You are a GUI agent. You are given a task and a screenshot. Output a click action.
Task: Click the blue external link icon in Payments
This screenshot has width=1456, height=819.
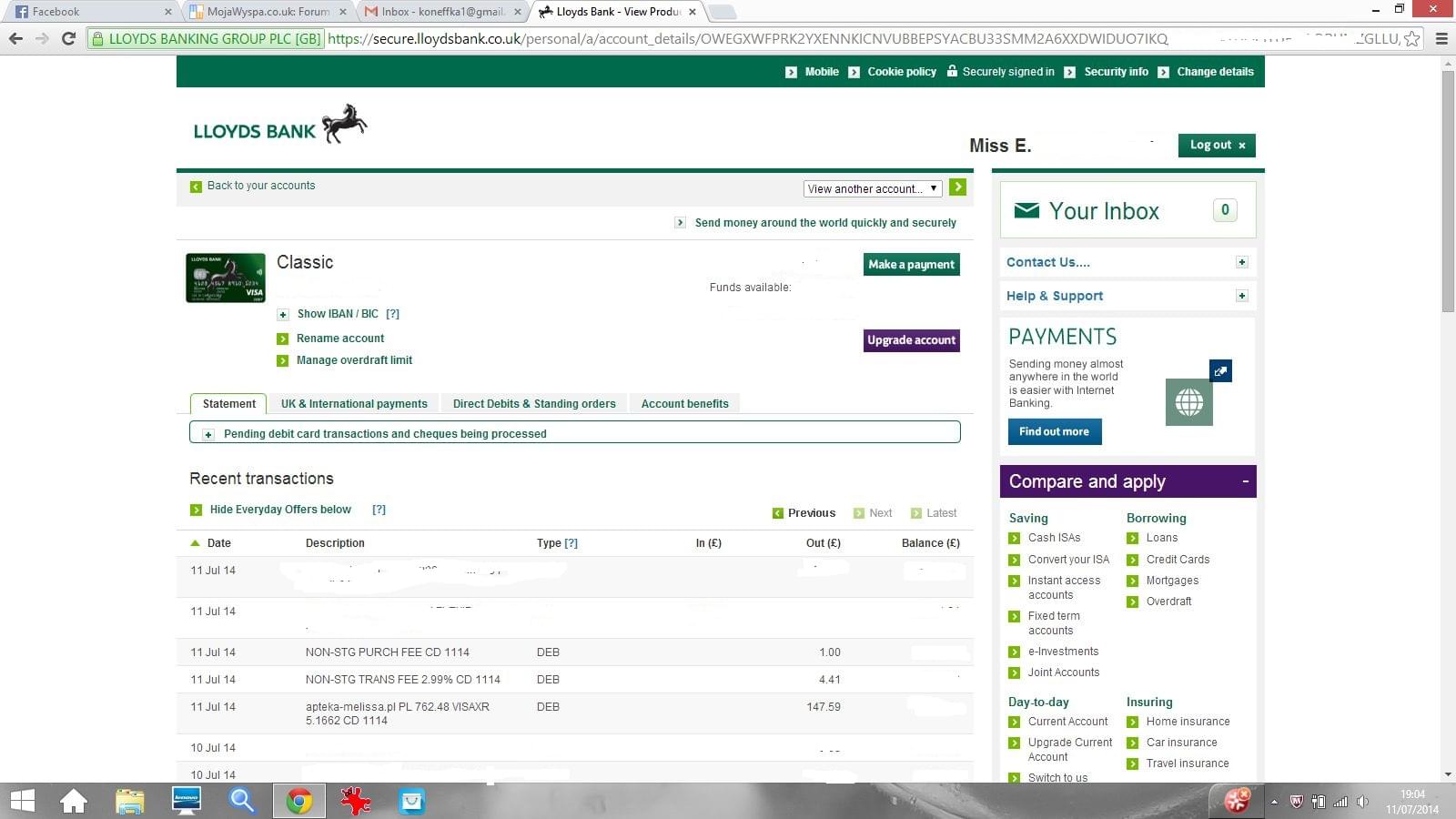click(x=1220, y=370)
